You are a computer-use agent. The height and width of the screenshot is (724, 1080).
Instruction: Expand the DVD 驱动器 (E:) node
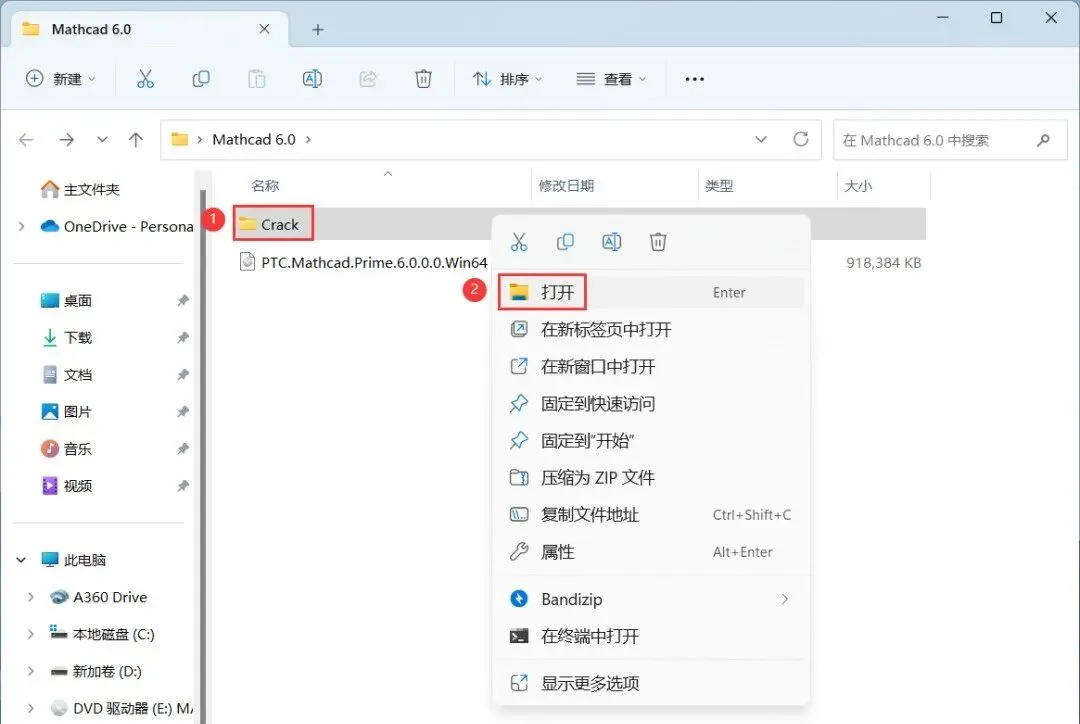click(30, 708)
